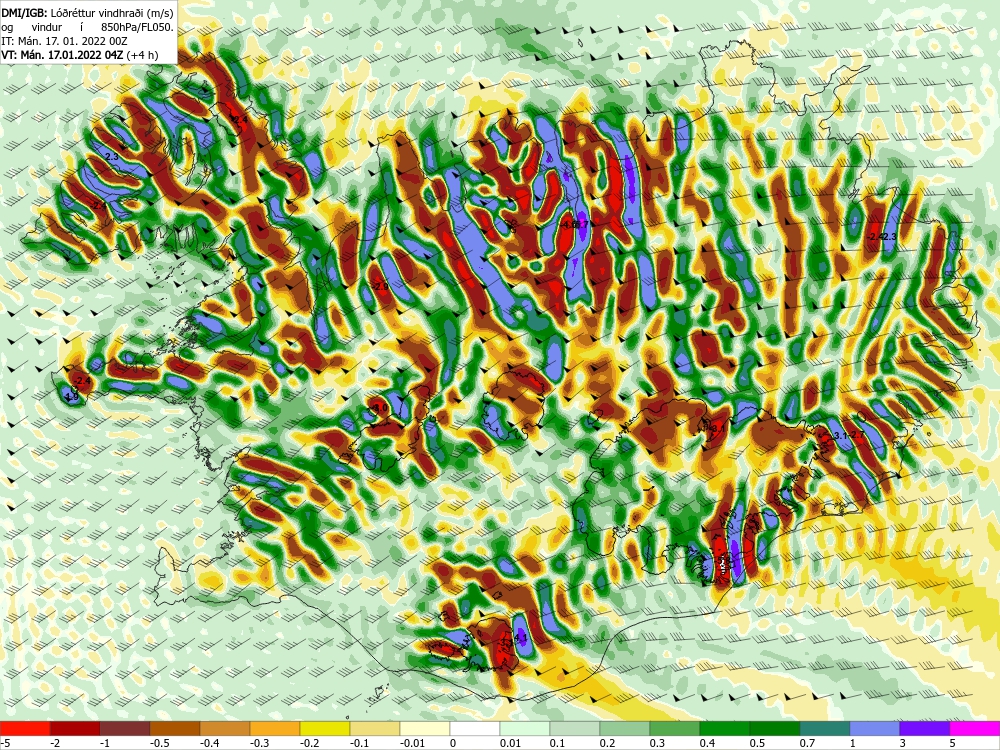Click the '-2.9' value label on map
Image resolution: width=1000 pixels, height=750 pixels.
(x=380, y=287)
